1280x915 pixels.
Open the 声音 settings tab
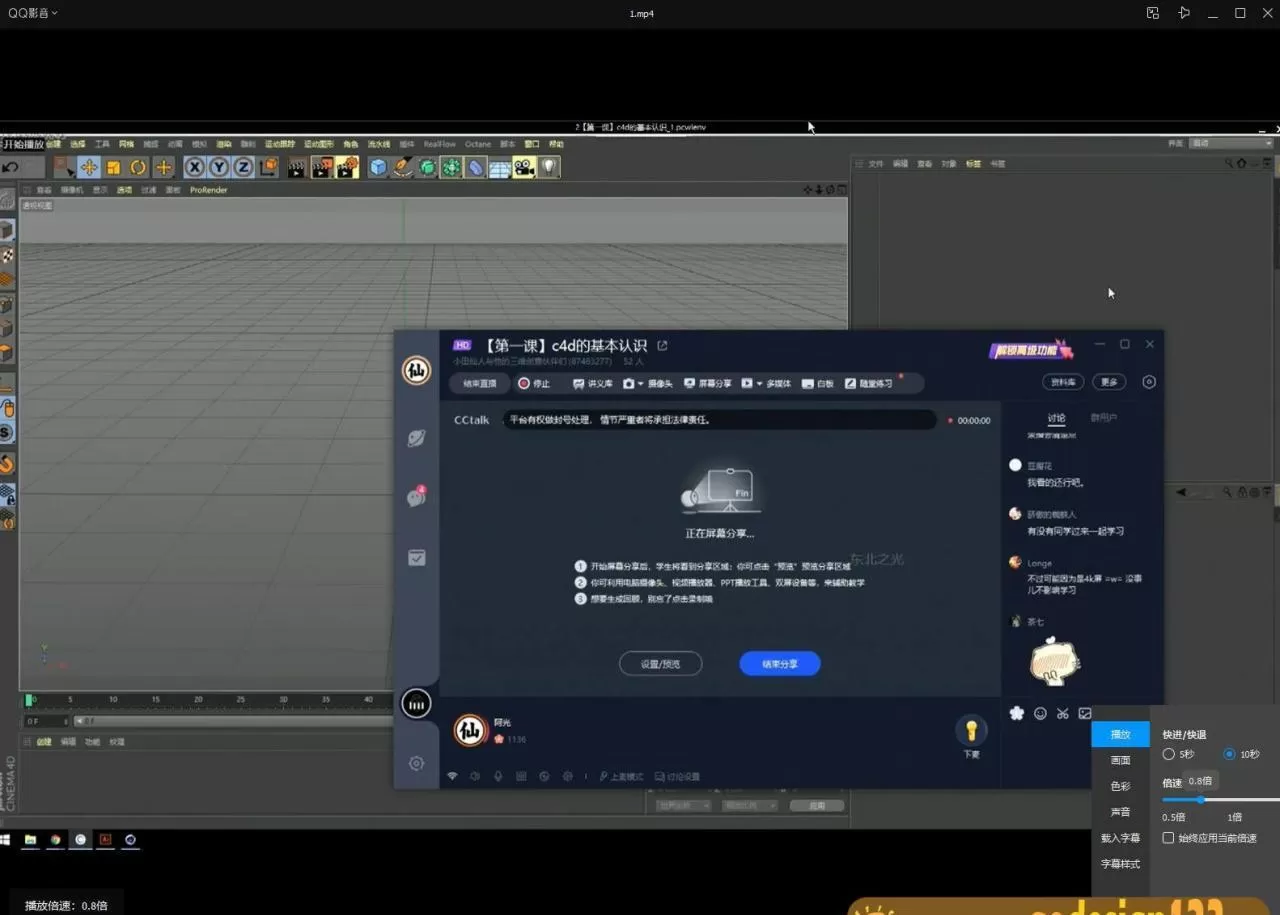(x=1120, y=812)
